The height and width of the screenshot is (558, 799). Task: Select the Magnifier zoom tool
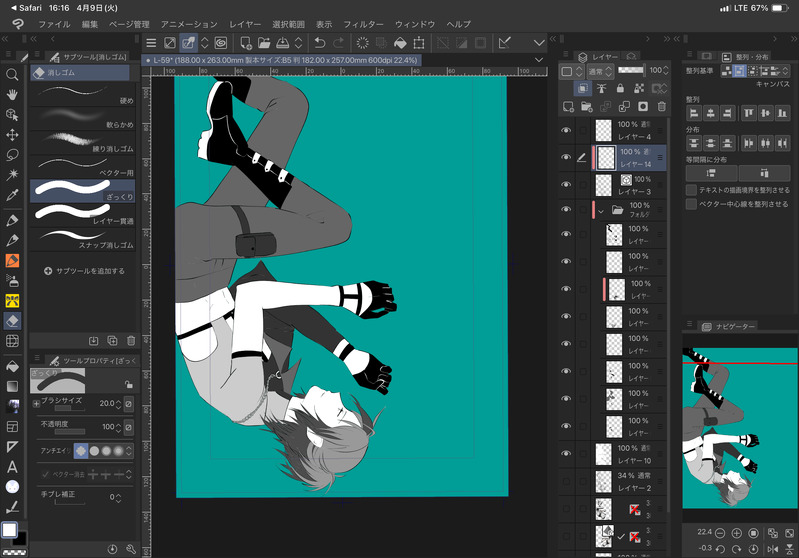pos(13,74)
